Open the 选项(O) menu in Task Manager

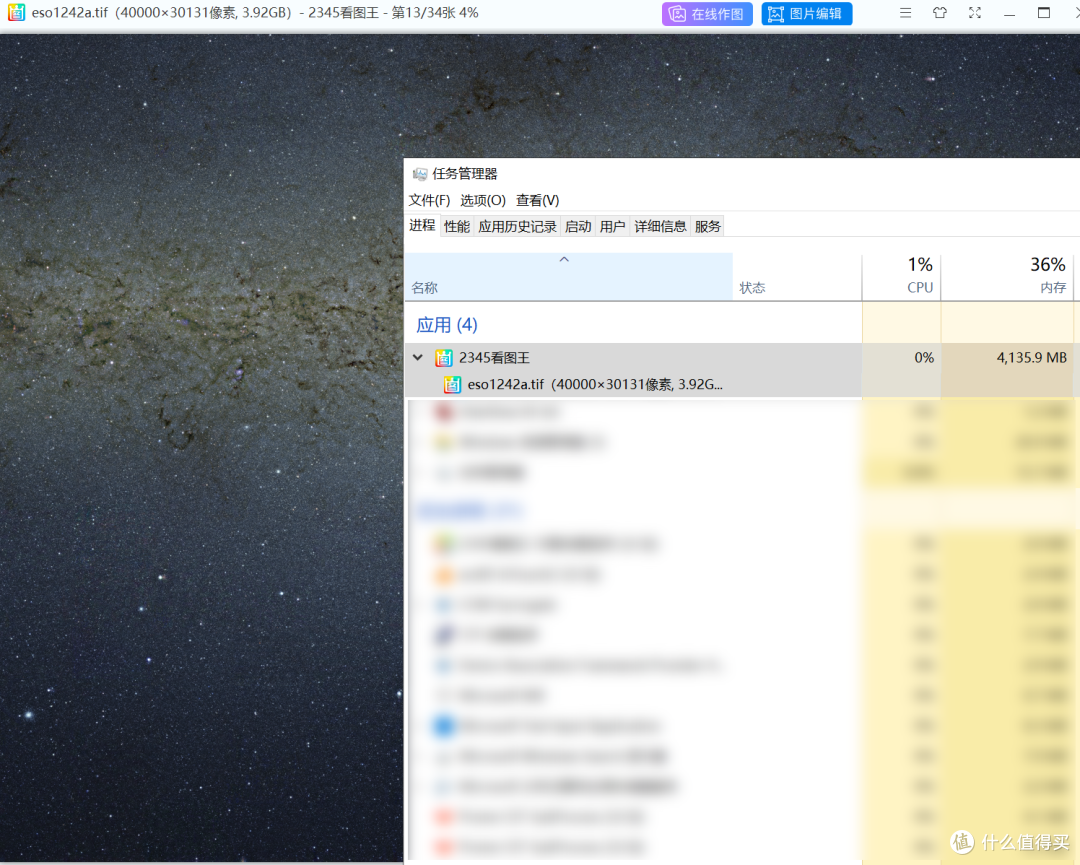[x=483, y=200]
